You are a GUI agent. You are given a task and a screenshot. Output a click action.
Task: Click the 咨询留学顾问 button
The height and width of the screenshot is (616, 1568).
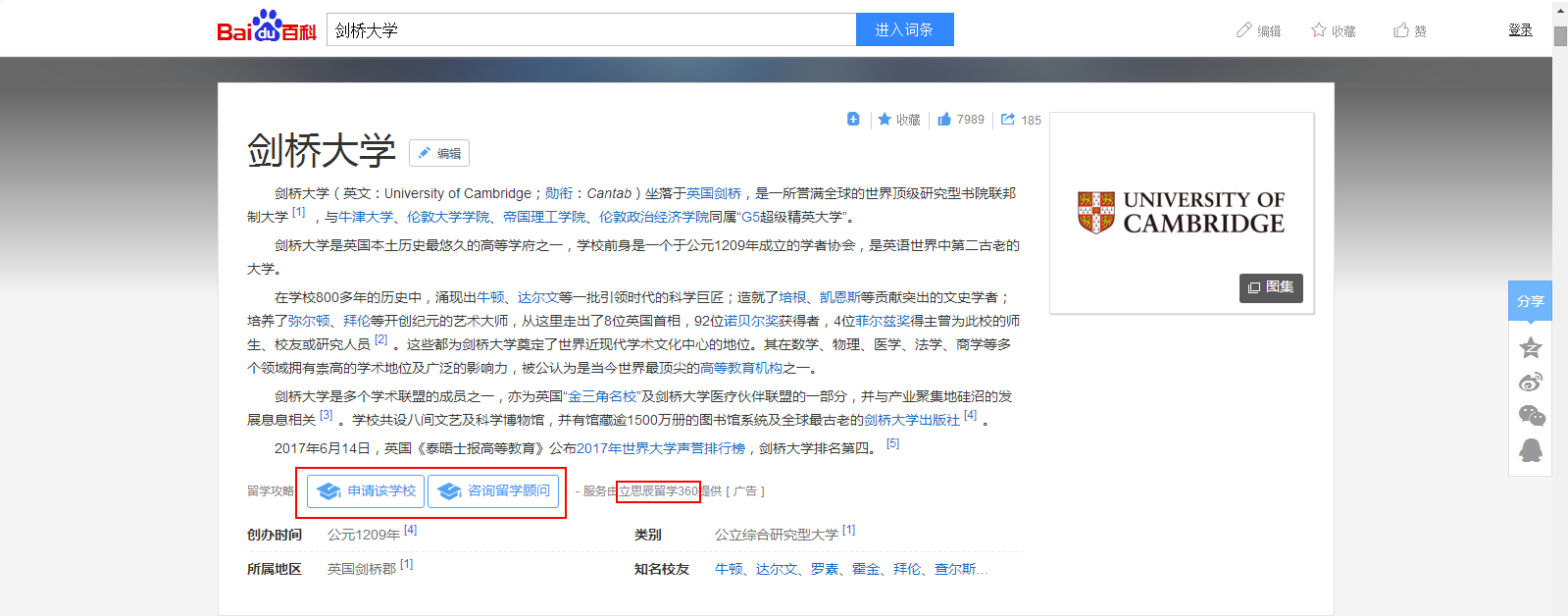coord(493,491)
